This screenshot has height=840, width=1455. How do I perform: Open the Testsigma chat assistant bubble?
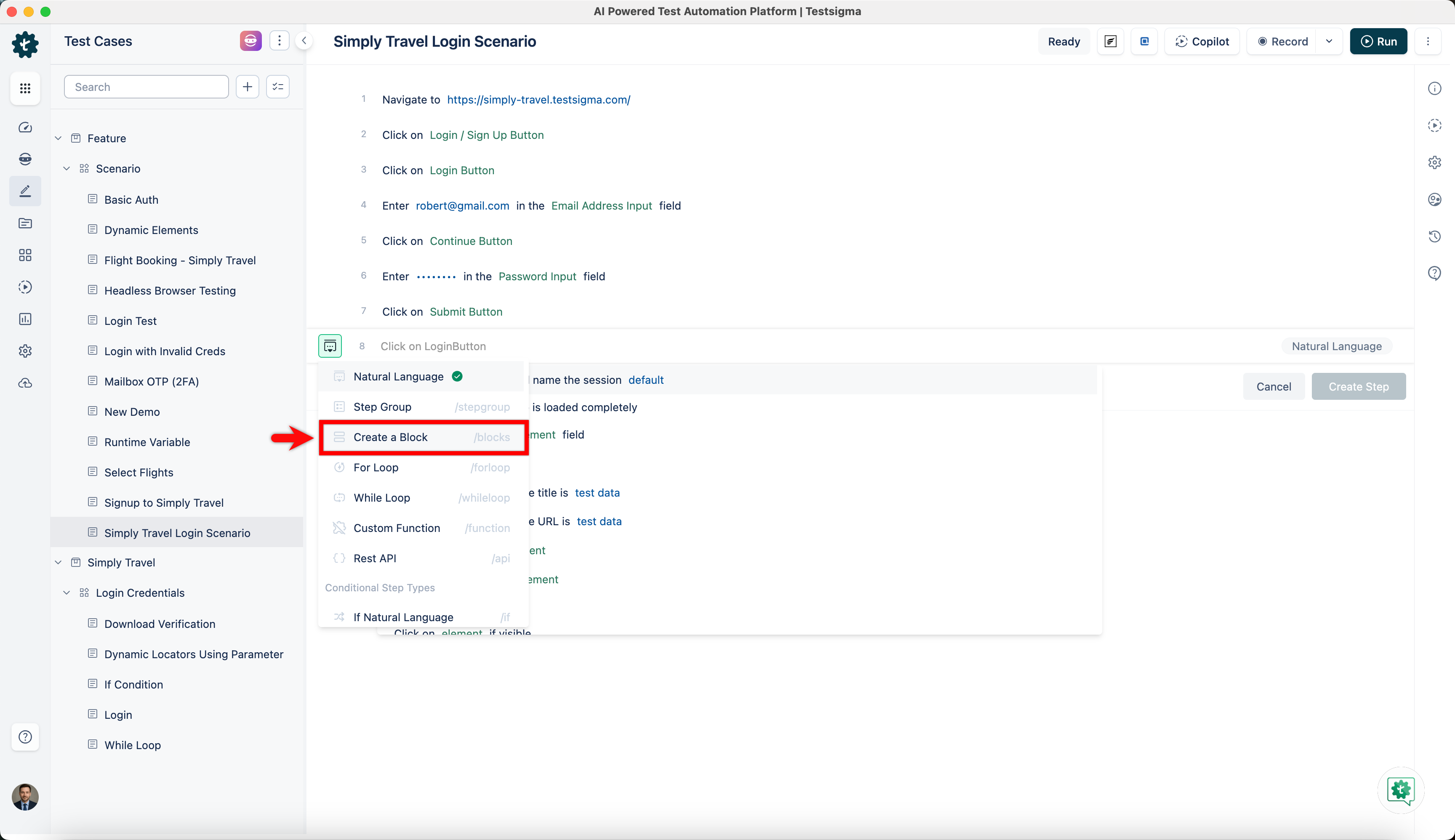(1401, 790)
